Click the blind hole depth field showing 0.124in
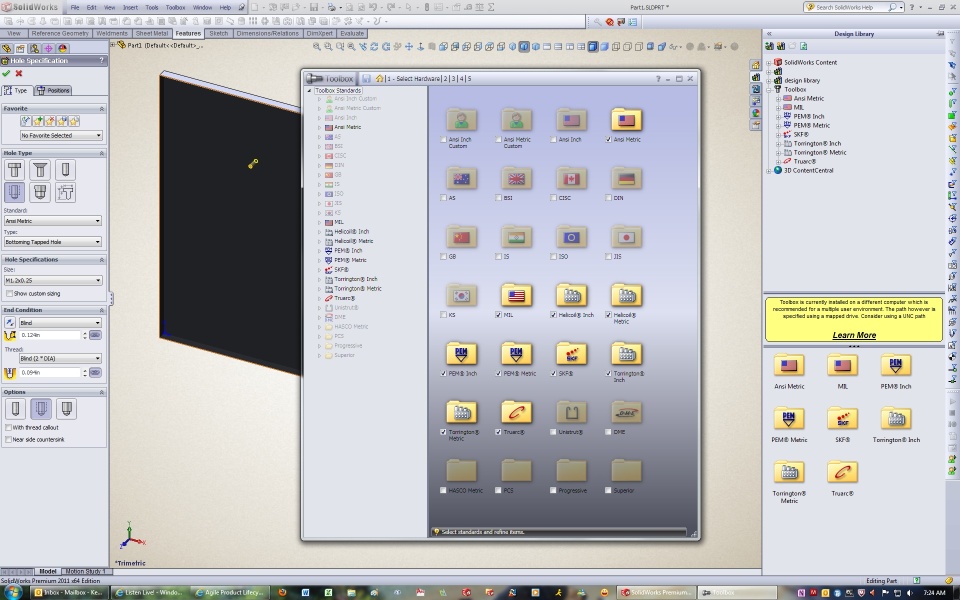This screenshot has width=960, height=600. pos(50,335)
